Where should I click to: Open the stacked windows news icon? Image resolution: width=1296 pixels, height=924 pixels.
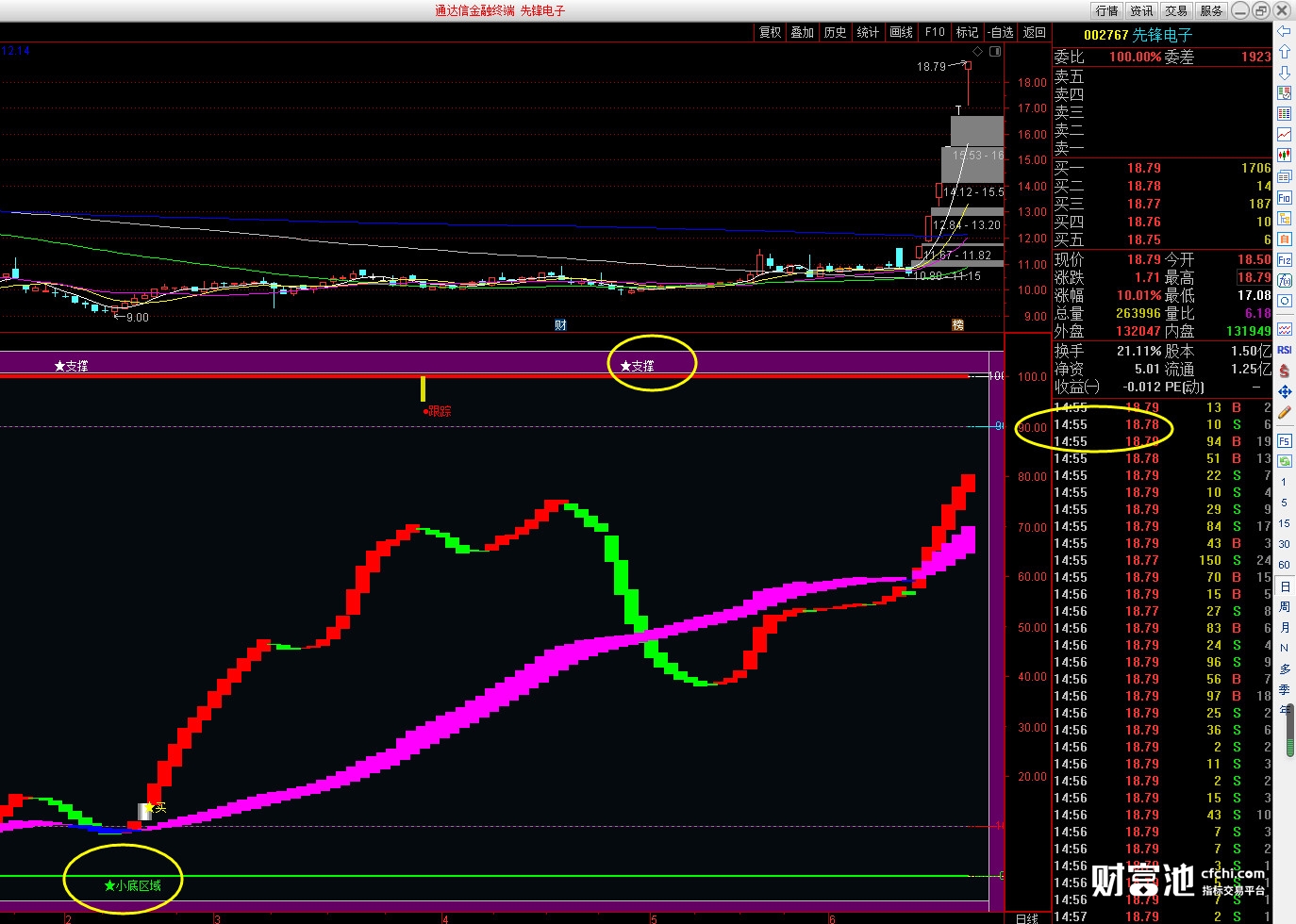click(1284, 176)
